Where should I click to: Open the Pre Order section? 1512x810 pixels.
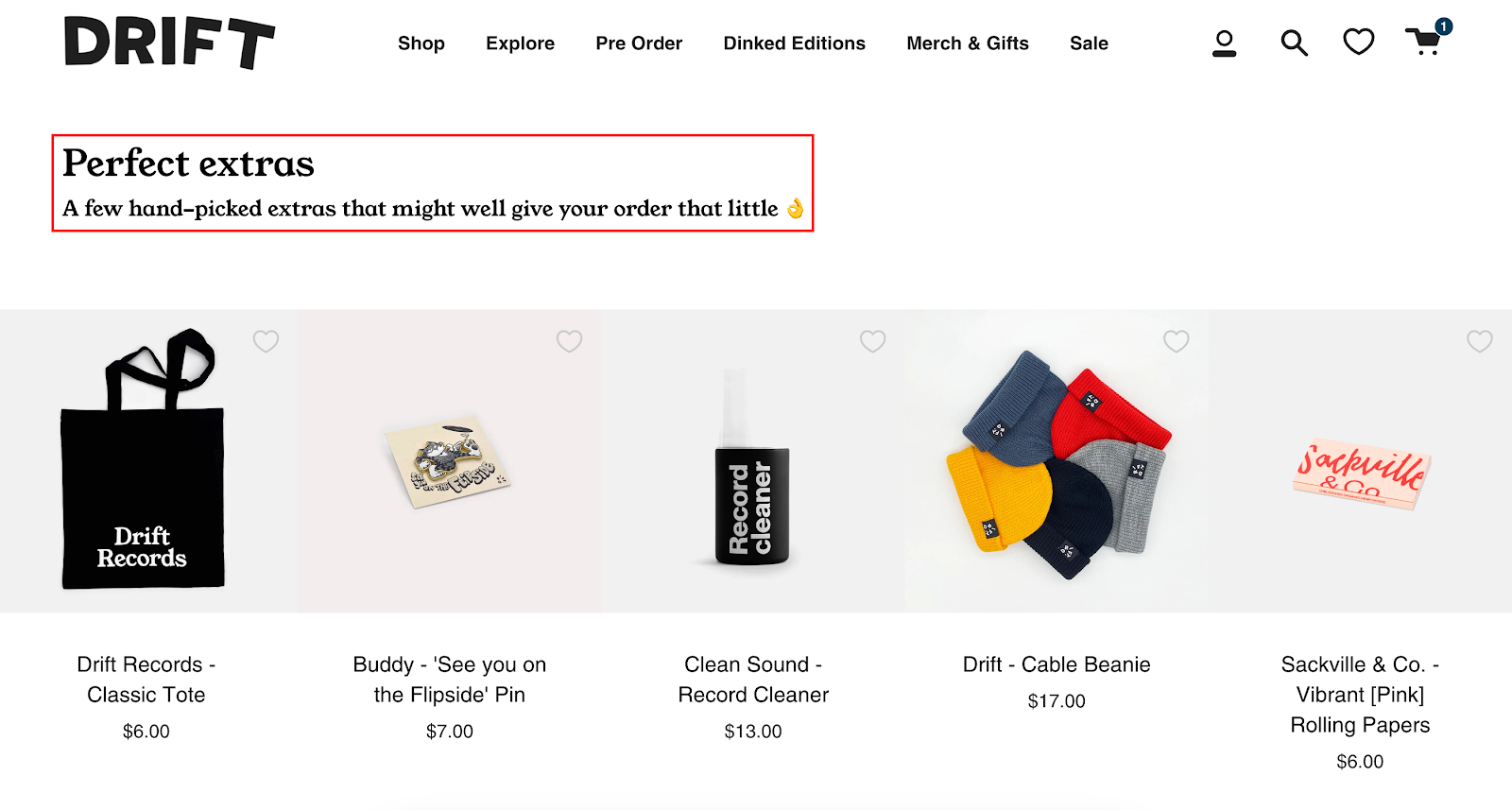point(639,43)
